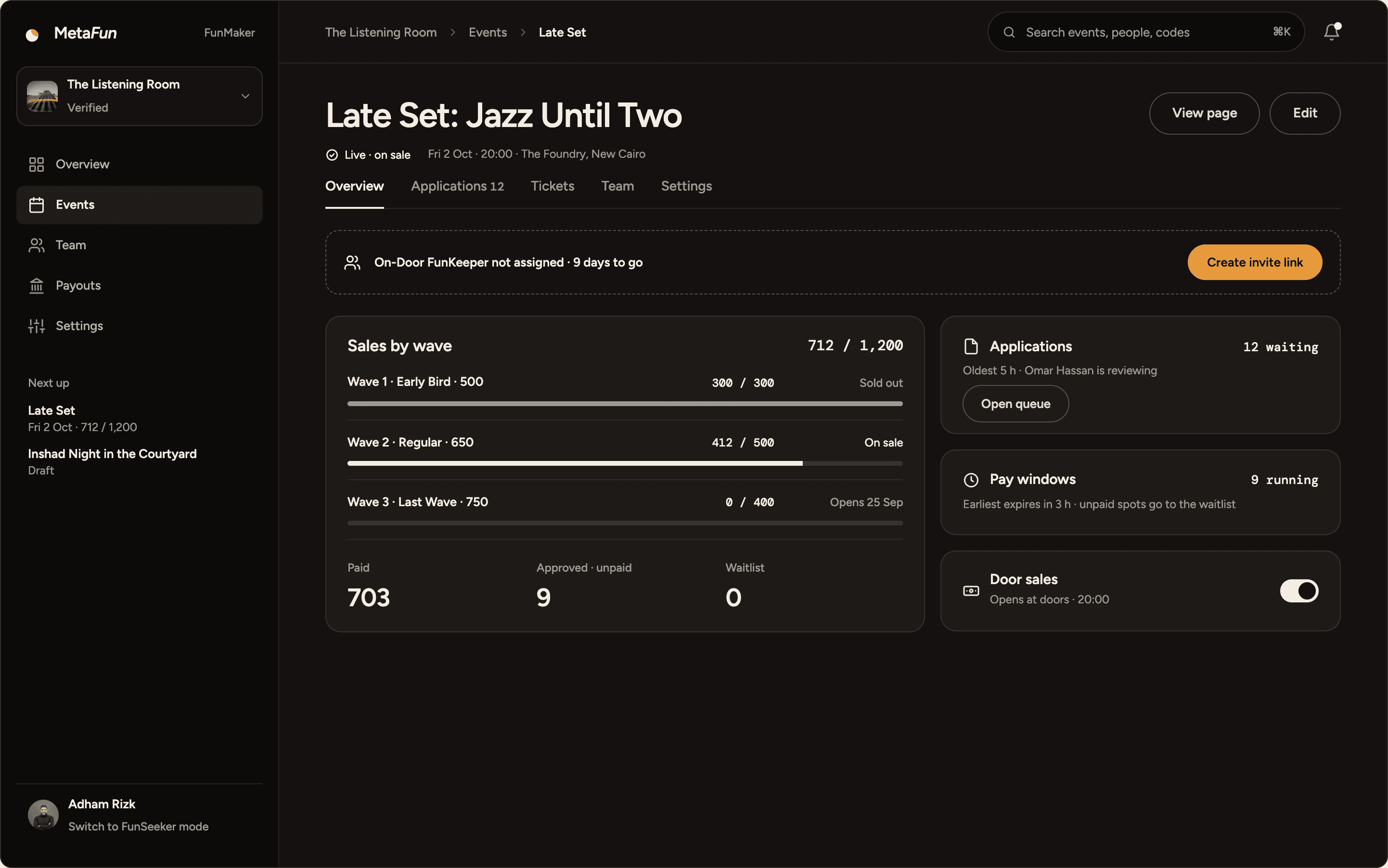
Task: Click the Paid 703 figure
Action: point(368,598)
